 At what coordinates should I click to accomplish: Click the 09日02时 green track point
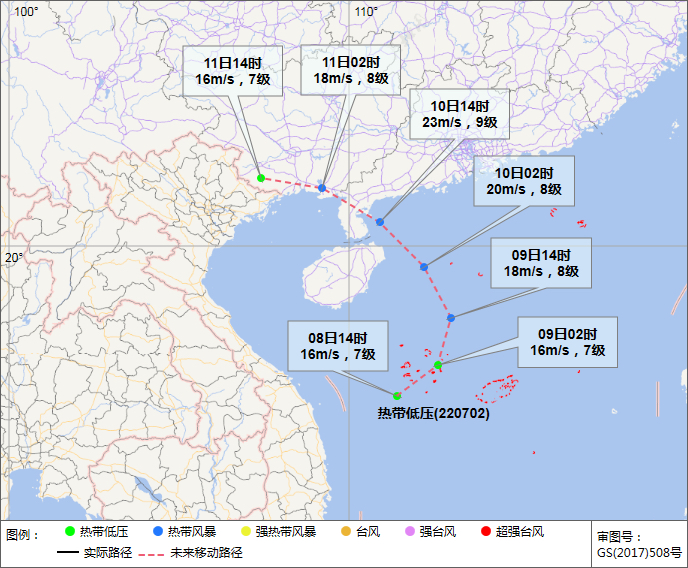click(x=438, y=365)
